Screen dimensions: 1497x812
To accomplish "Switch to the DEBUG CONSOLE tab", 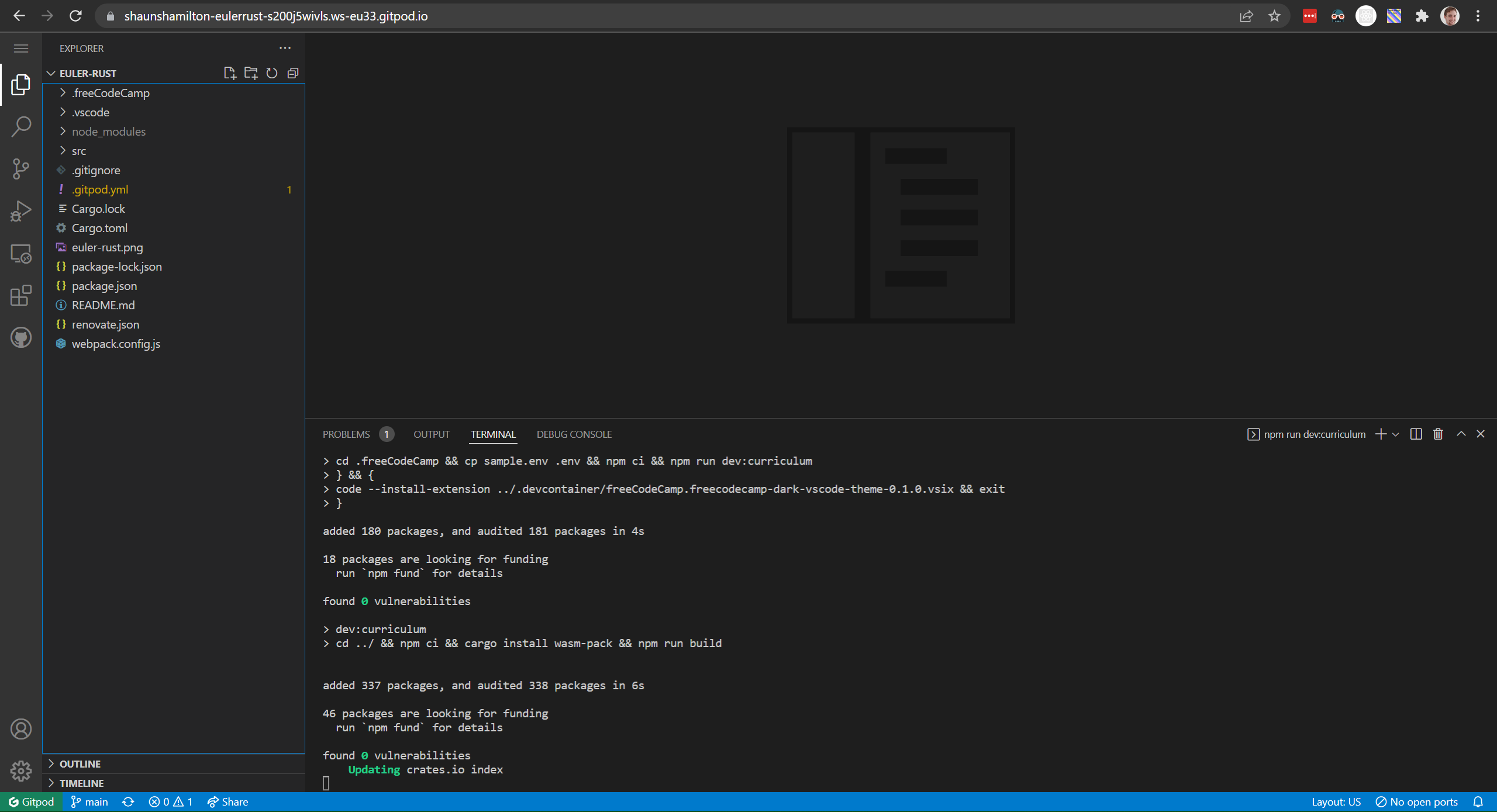I will pyautogui.click(x=574, y=434).
